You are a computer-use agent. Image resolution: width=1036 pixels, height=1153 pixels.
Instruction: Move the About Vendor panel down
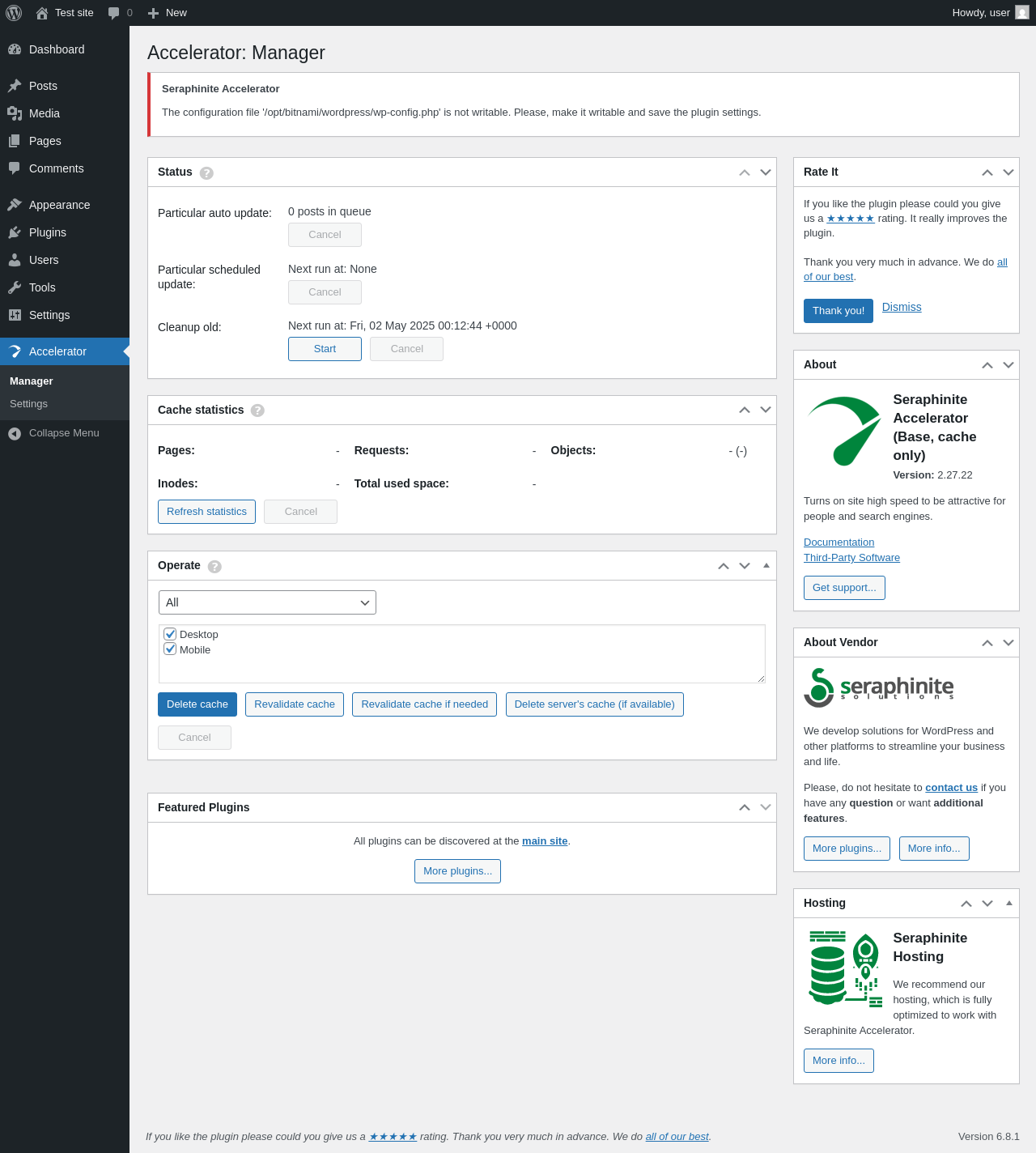(x=1008, y=642)
